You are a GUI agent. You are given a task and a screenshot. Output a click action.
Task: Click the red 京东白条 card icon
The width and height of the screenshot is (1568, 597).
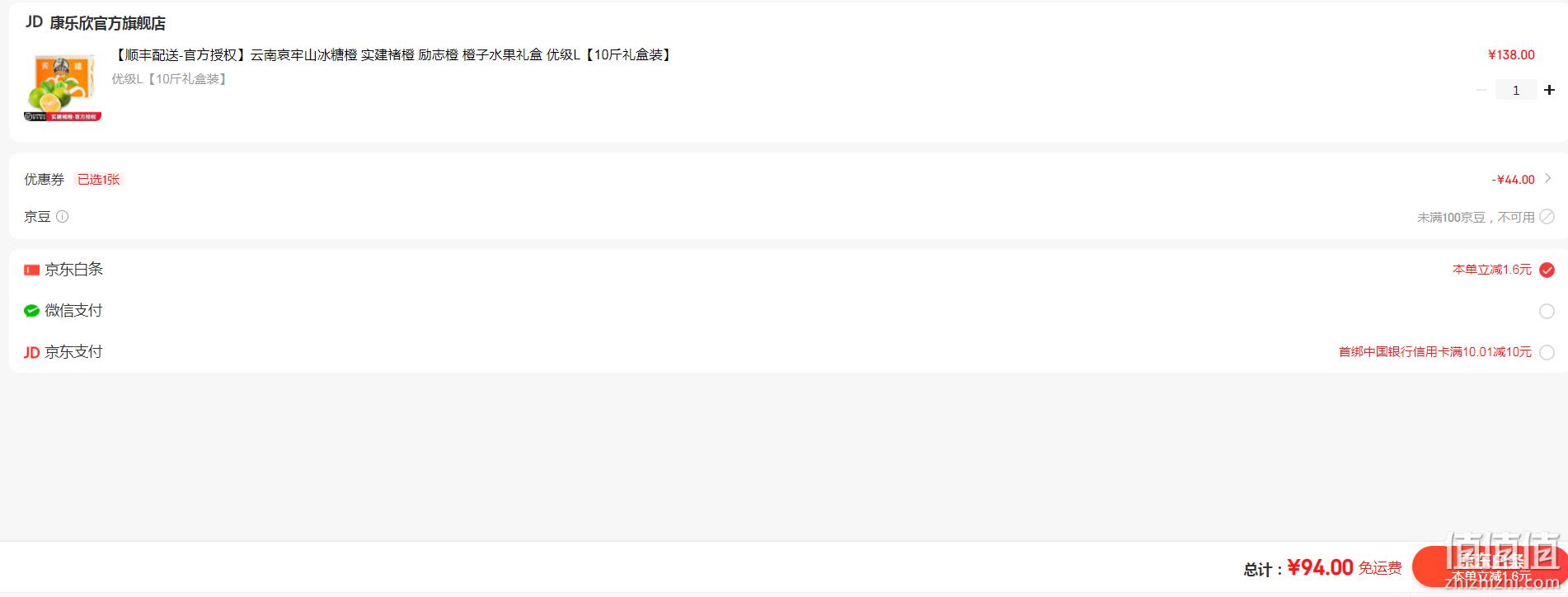pyautogui.click(x=32, y=270)
